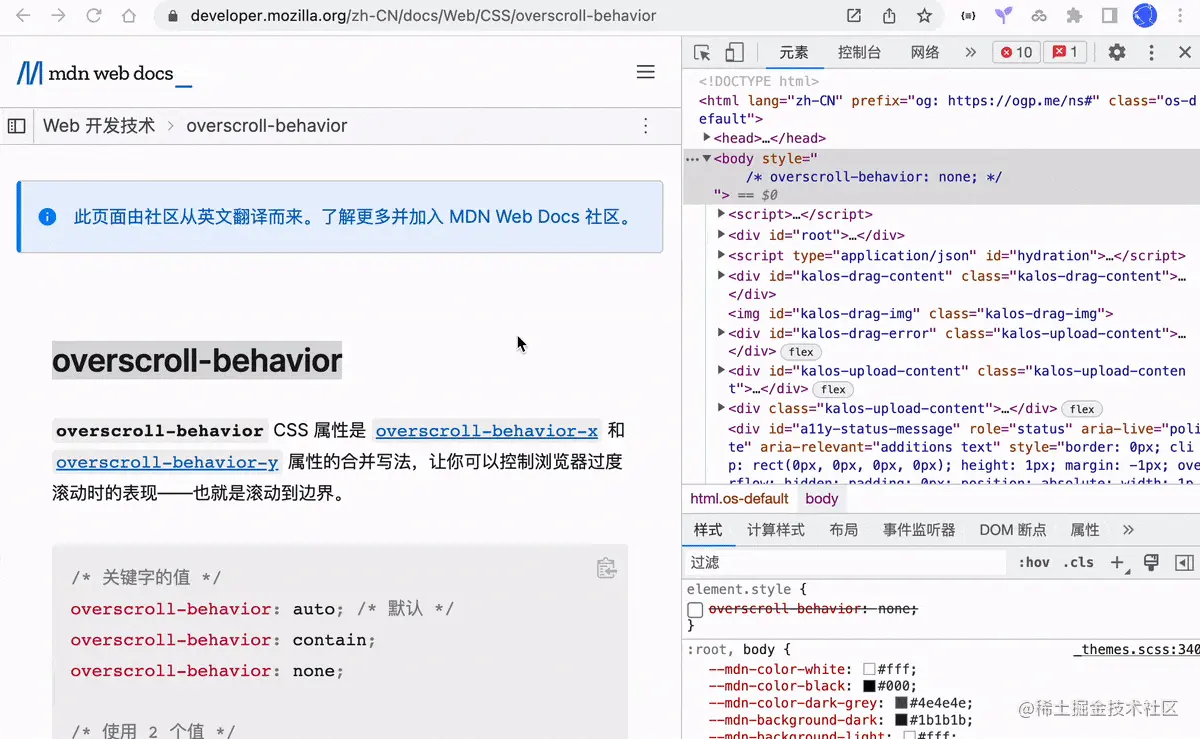This screenshot has width=1200, height=739.
Task: Show the 1 issue badge
Action: [1064, 53]
